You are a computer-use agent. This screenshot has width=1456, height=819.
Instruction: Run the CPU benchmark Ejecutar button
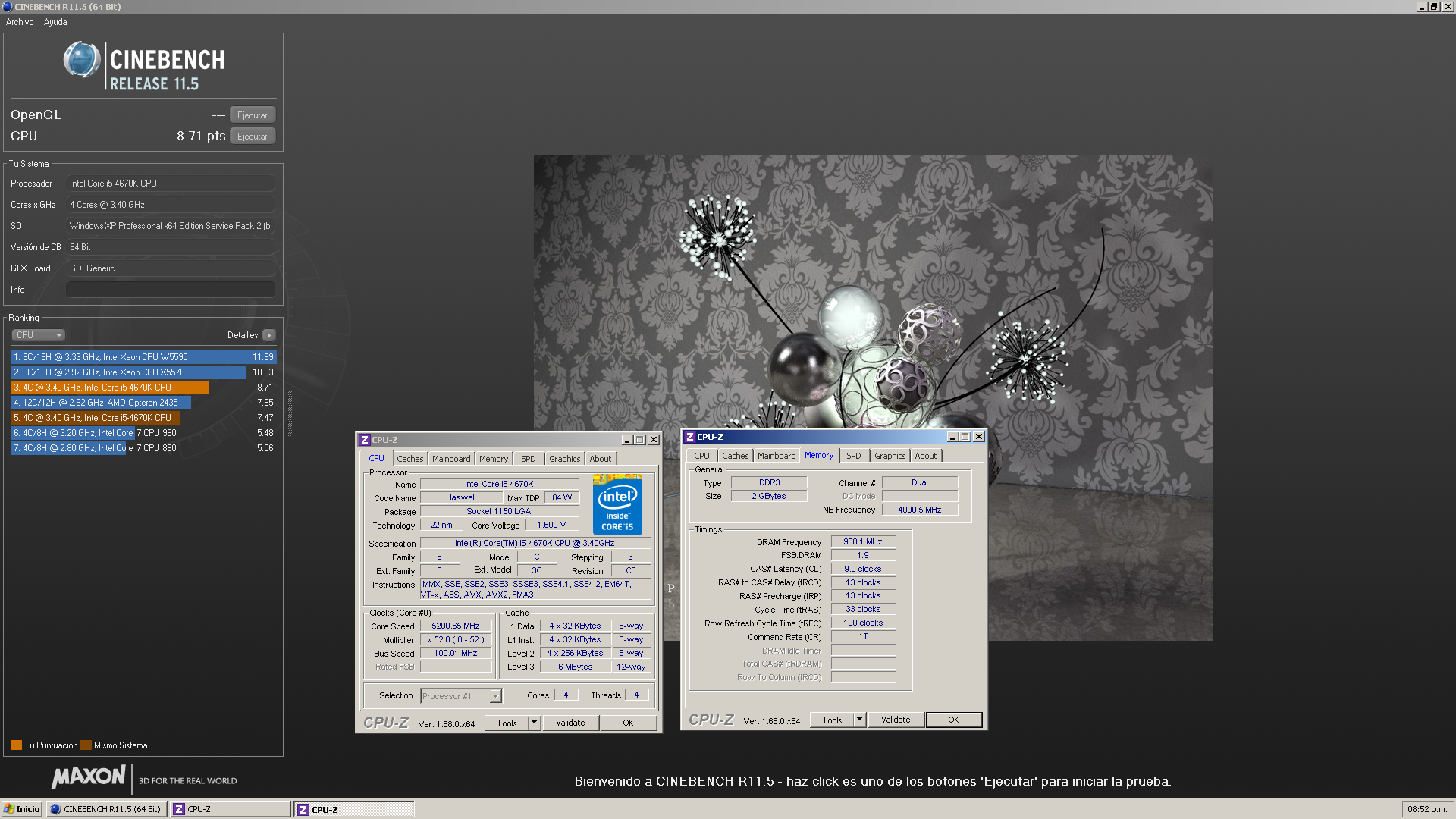click(252, 136)
